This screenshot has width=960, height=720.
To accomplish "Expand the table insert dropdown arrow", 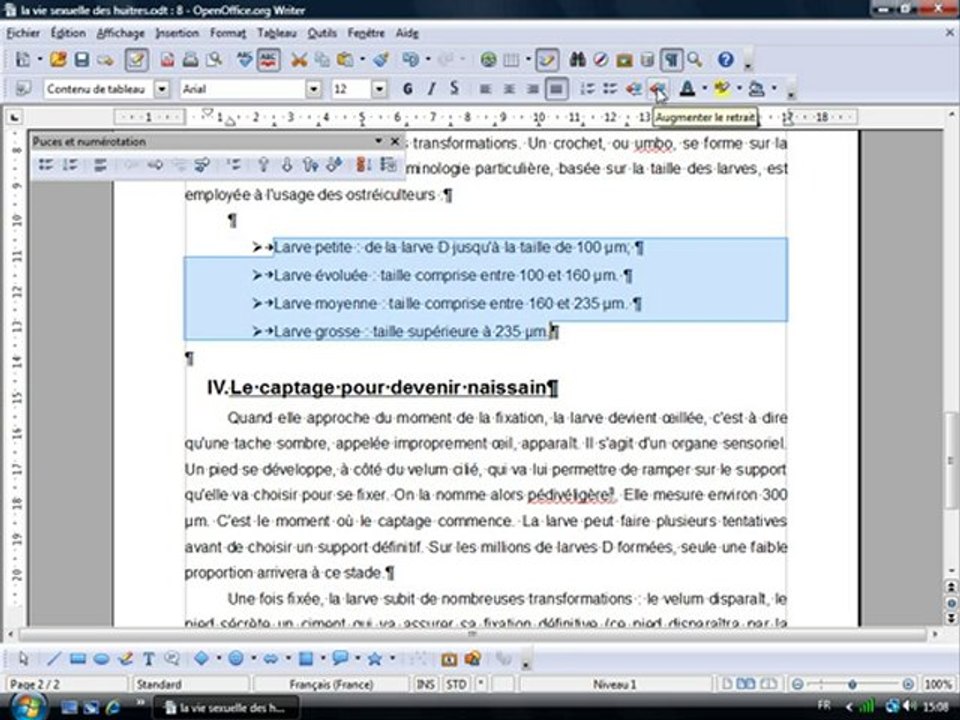I will click(528, 59).
